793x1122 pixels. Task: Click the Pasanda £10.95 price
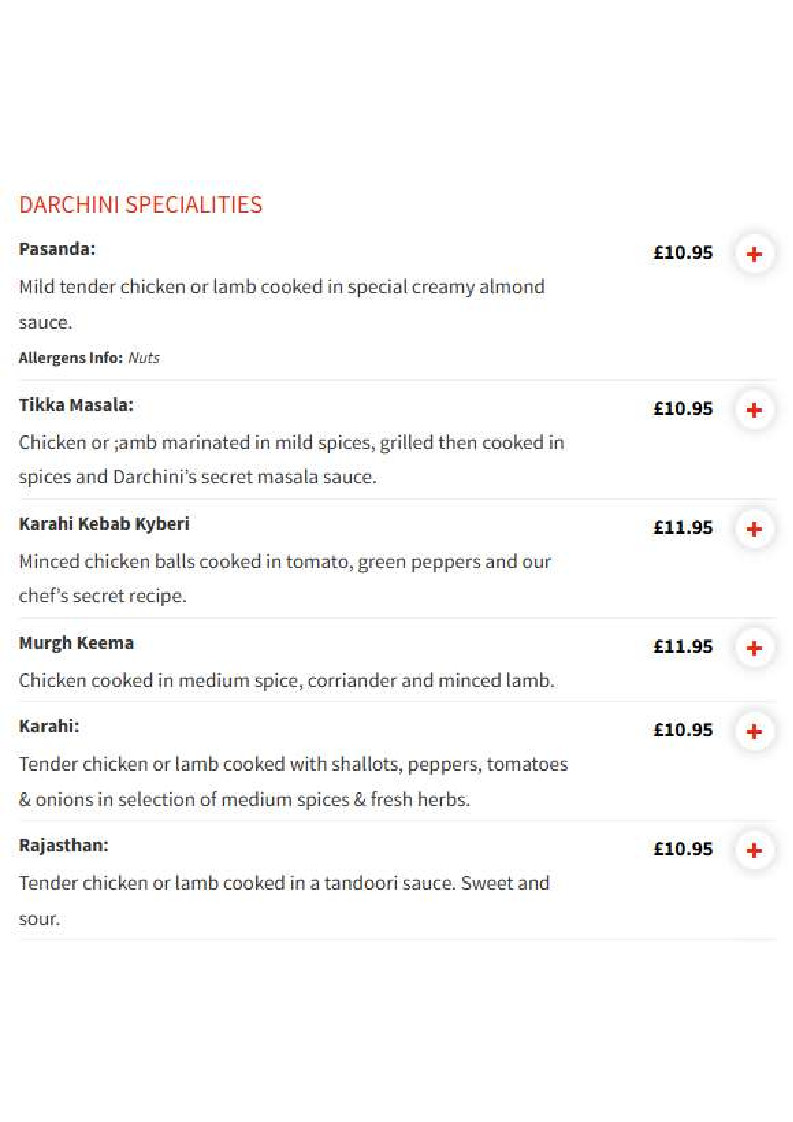(x=683, y=253)
